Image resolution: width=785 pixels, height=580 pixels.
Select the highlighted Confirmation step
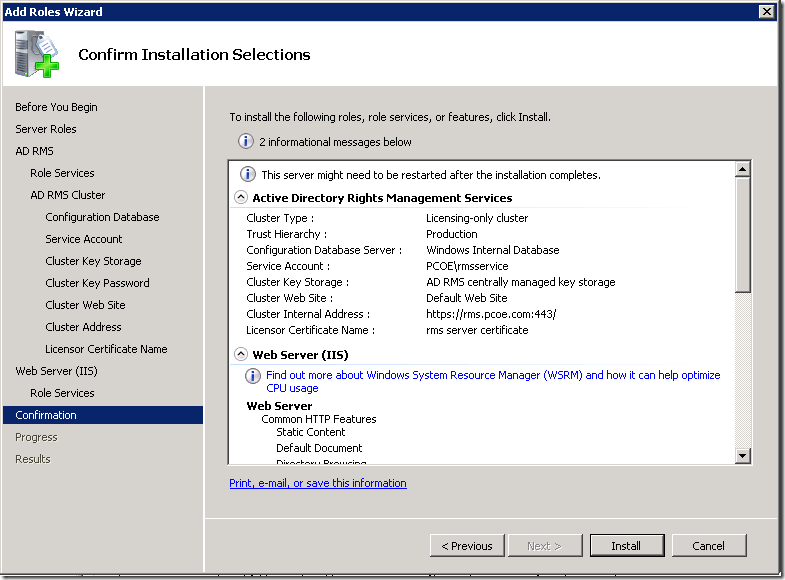point(103,415)
